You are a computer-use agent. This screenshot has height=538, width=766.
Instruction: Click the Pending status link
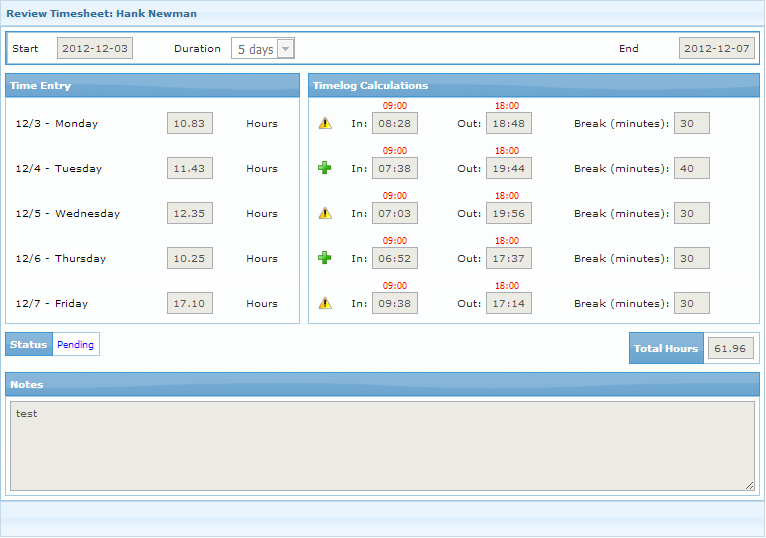pyautogui.click(x=75, y=345)
